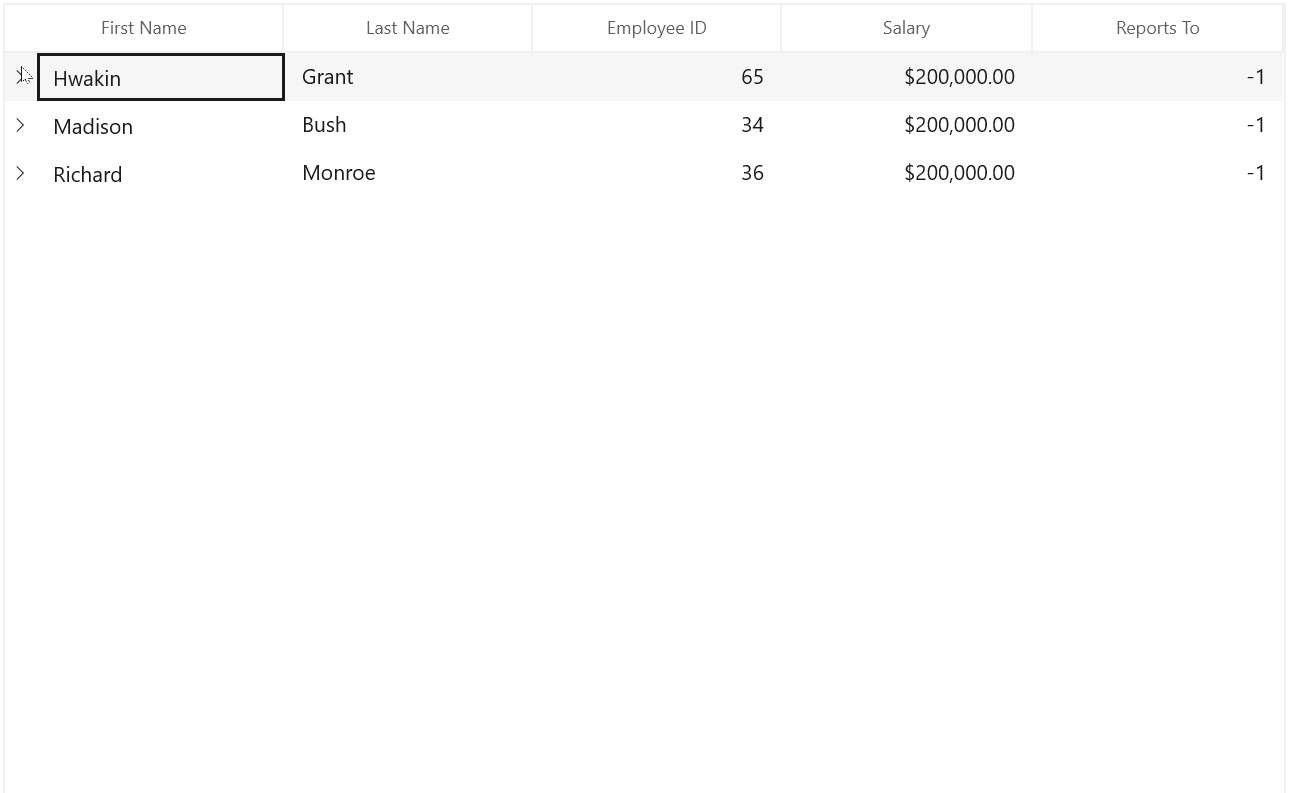The image size is (1290, 793).
Task: Select the Hwakin name edit field
Action: click(160, 77)
